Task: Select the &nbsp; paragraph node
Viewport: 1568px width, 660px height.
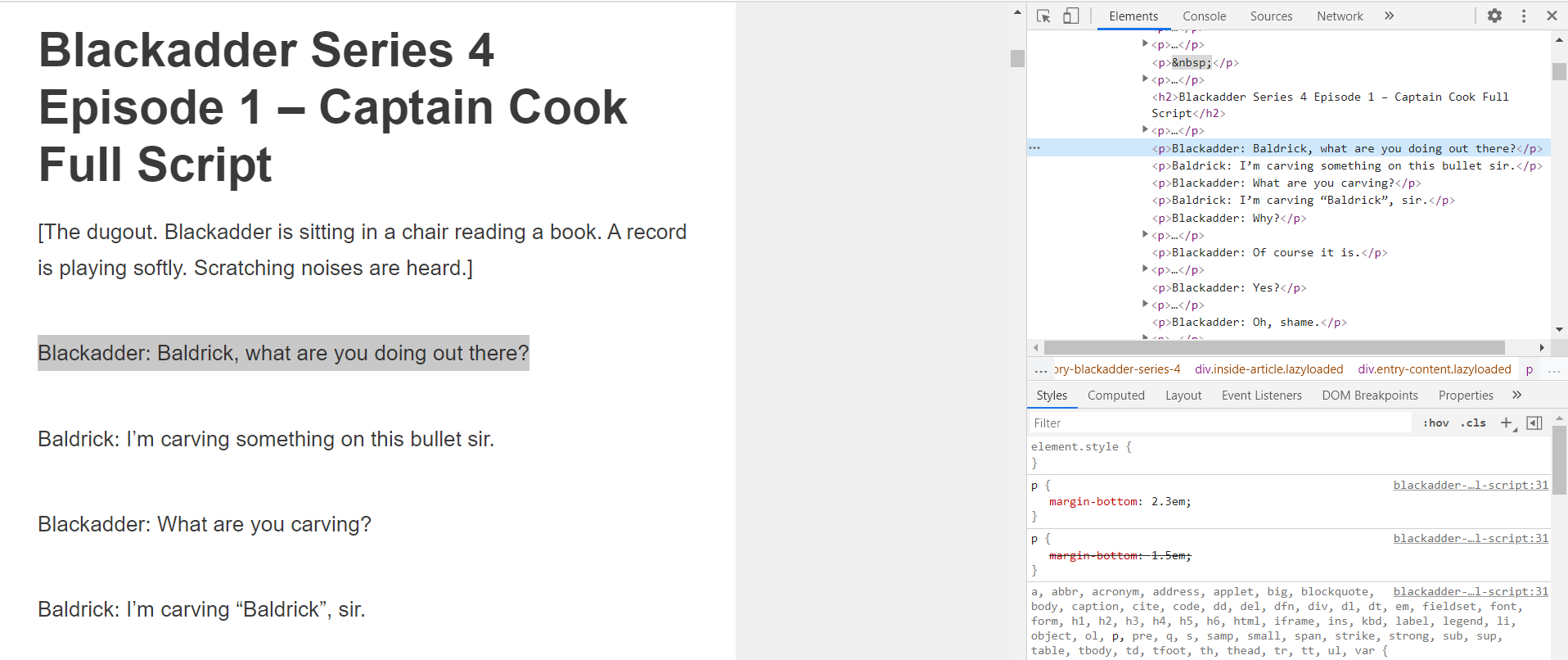Action: coord(1195,62)
